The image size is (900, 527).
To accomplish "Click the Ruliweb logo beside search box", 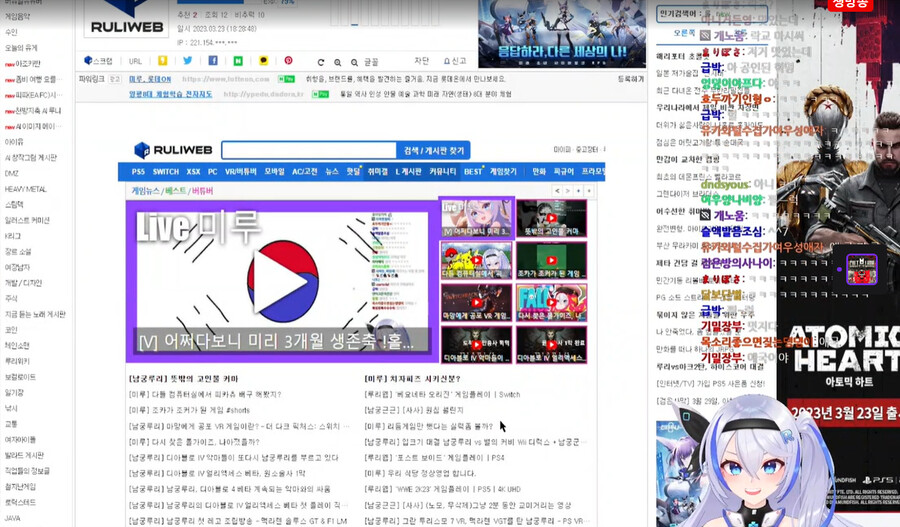I will click(173, 150).
